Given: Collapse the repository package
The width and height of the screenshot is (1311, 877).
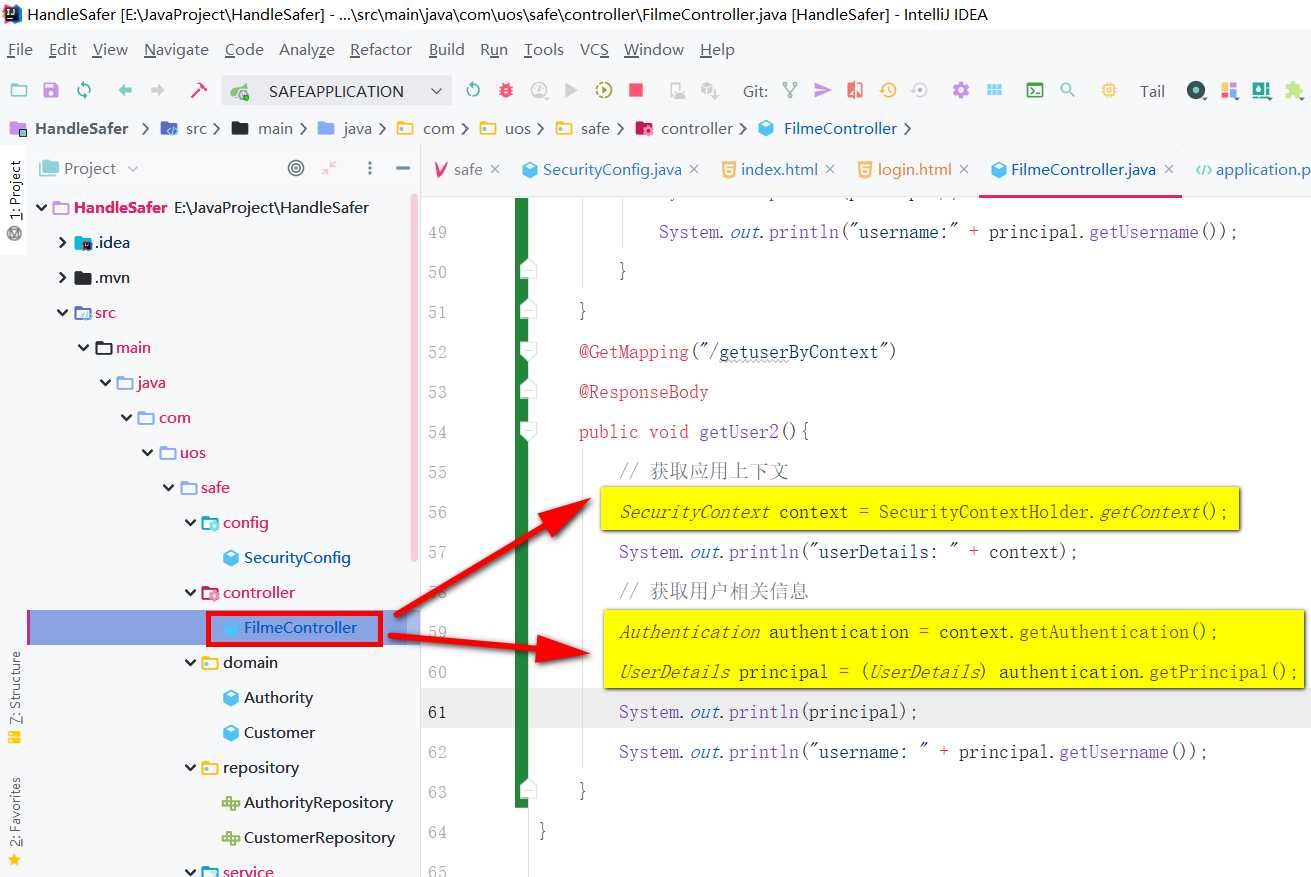Looking at the screenshot, I should (x=190, y=768).
